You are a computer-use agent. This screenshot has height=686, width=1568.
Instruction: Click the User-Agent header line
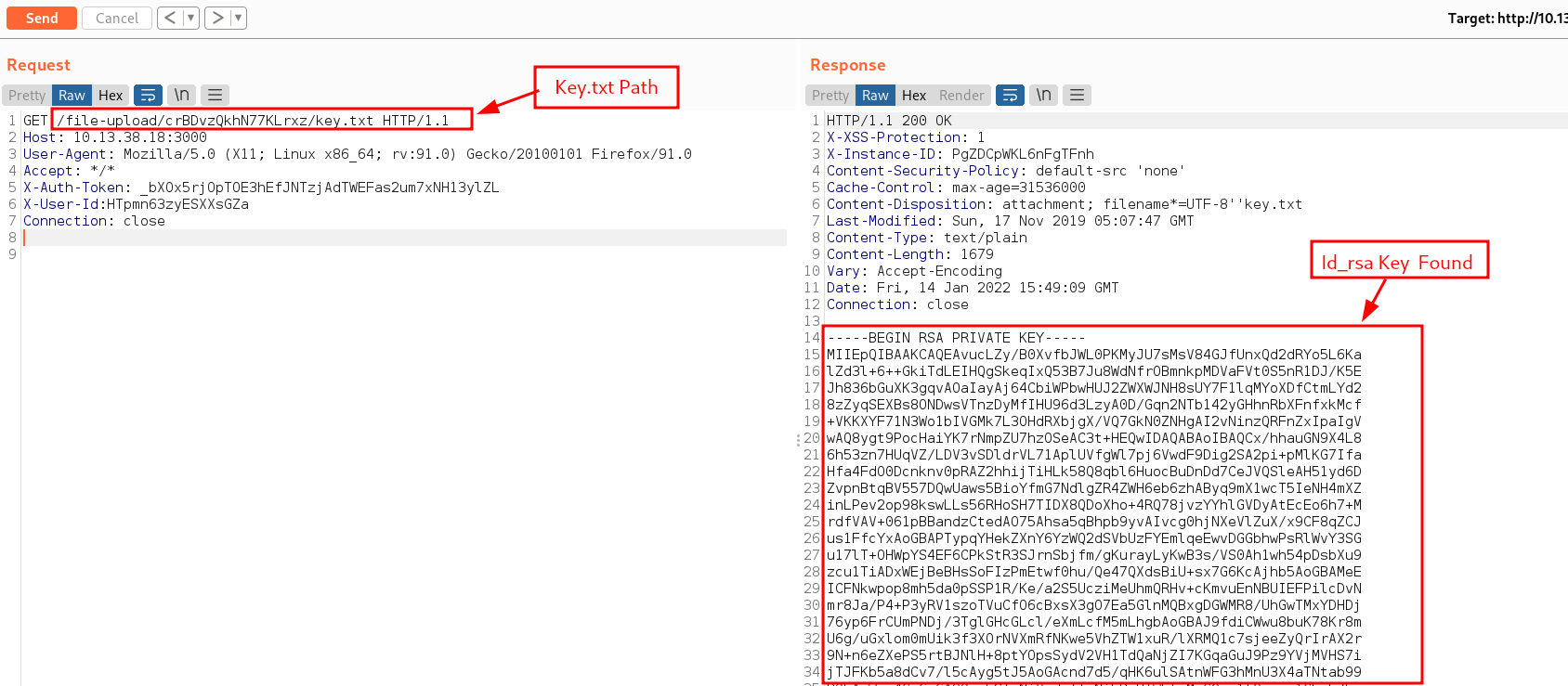[x=358, y=154]
